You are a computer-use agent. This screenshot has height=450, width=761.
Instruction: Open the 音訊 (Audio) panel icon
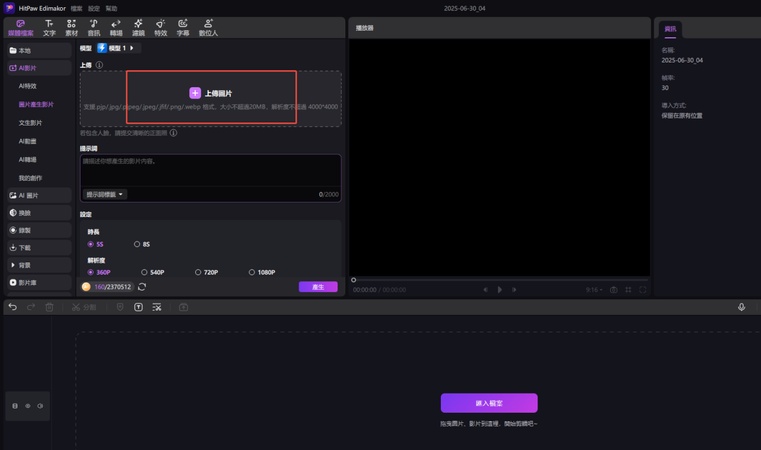(93, 27)
